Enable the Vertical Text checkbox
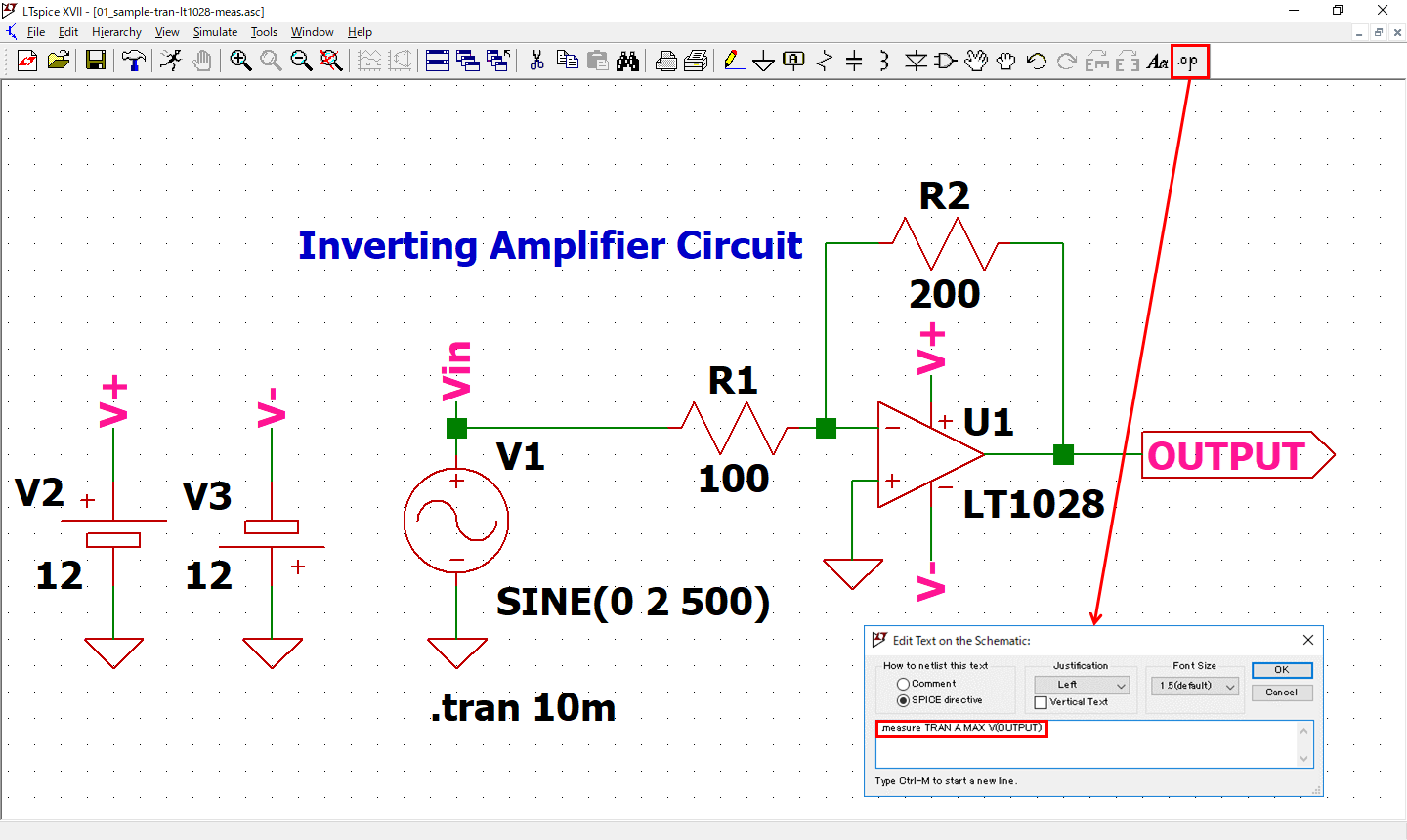The width and height of the screenshot is (1407, 840). (1041, 702)
